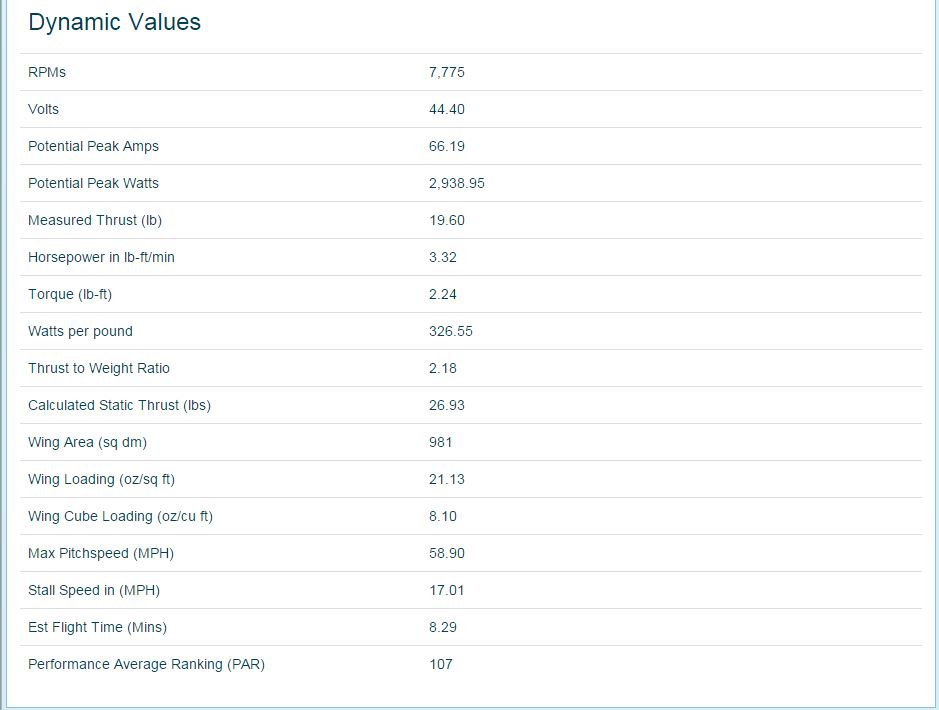Click the Wing Loading (oz/sq ft) label
Screen dimensions: 939x710
tap(101, 480)
